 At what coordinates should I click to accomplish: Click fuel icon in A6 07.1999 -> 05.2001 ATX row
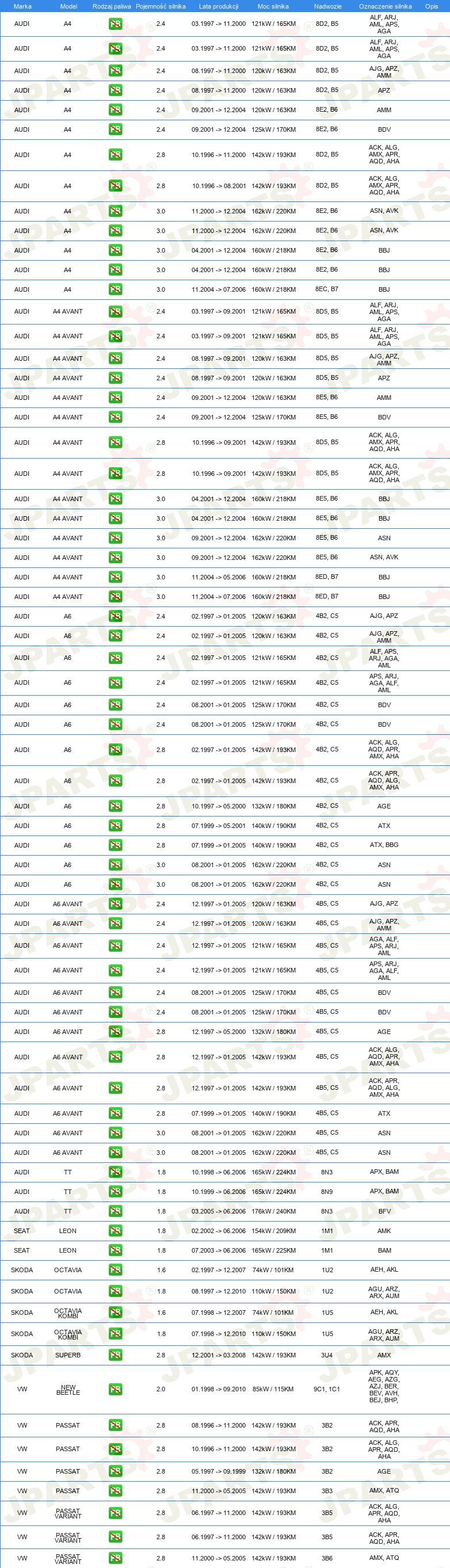115,825
